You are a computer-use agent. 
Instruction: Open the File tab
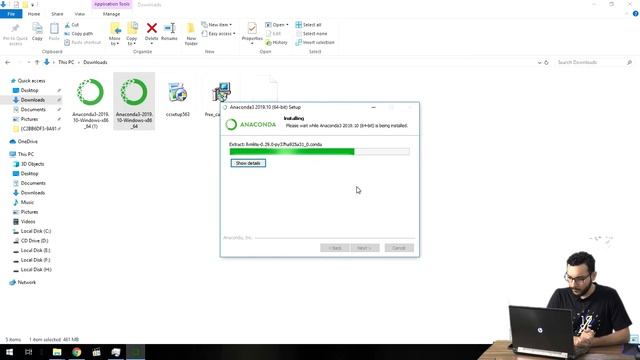11,14
